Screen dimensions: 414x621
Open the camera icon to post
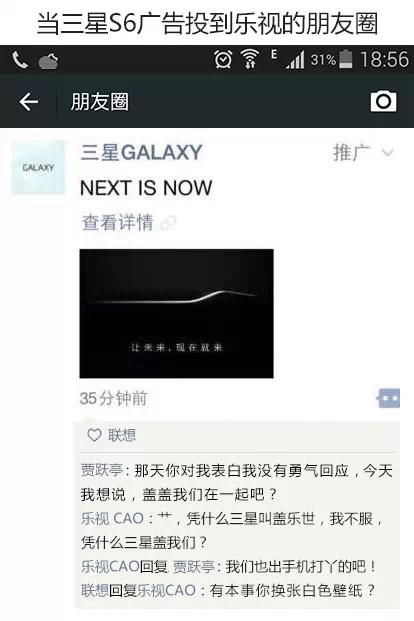[x=383, y=101]
